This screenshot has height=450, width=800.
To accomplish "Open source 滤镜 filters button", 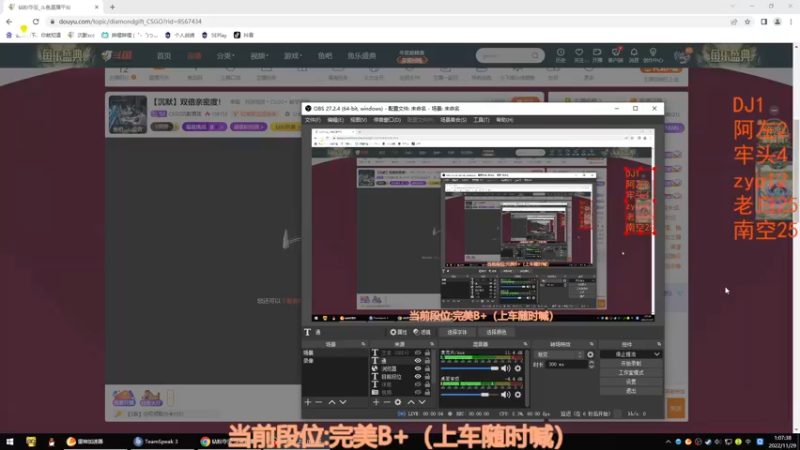I will [422, 332].
